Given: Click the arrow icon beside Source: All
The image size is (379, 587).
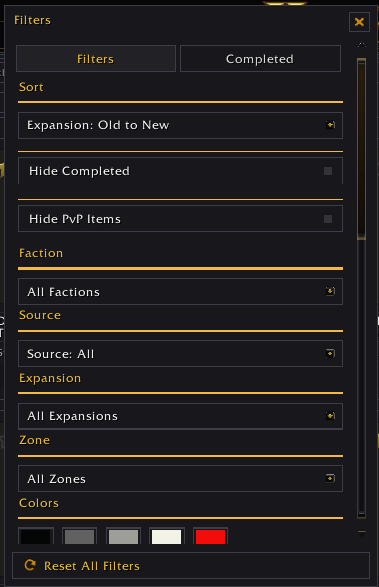Looking at the screenshot, I should (x=330, y=353).
